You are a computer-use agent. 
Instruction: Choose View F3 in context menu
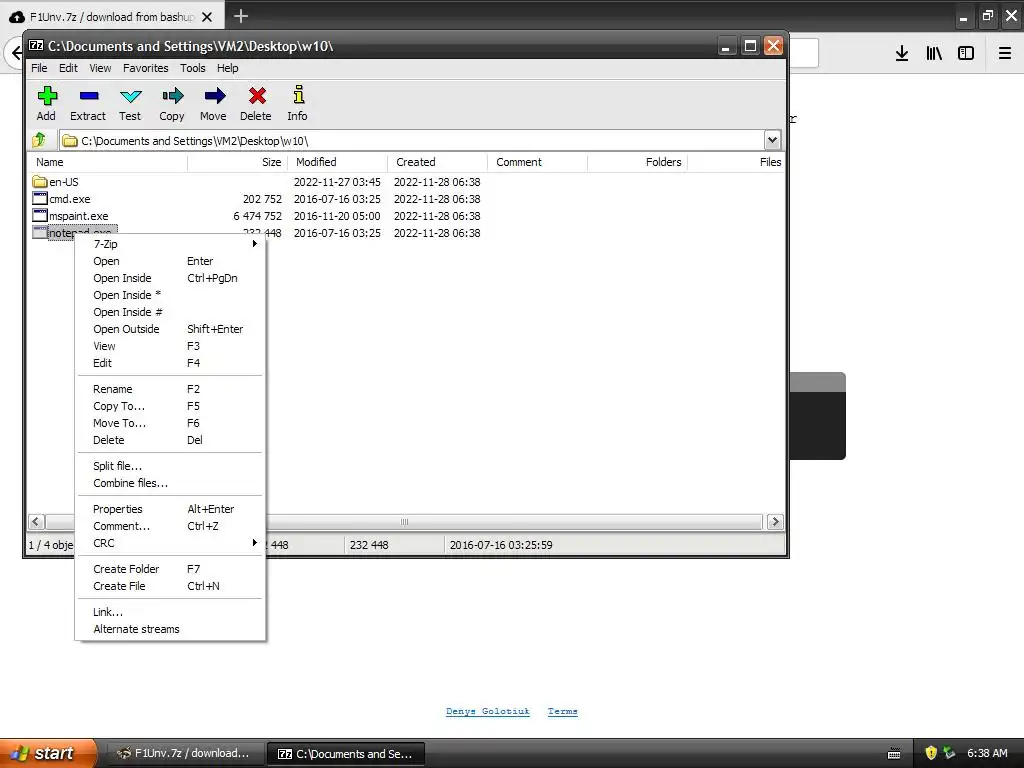(170, 345)
